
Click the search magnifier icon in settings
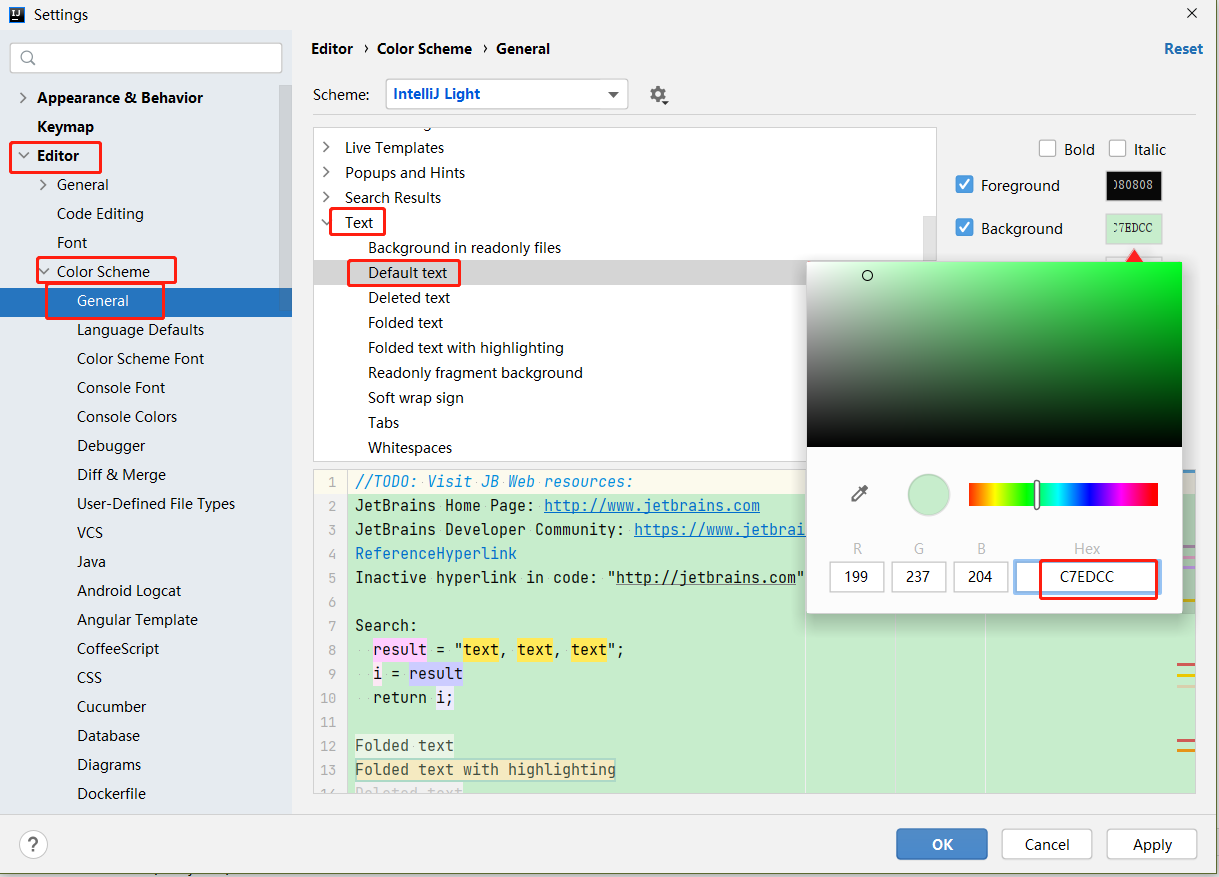(x=28, y=58)
